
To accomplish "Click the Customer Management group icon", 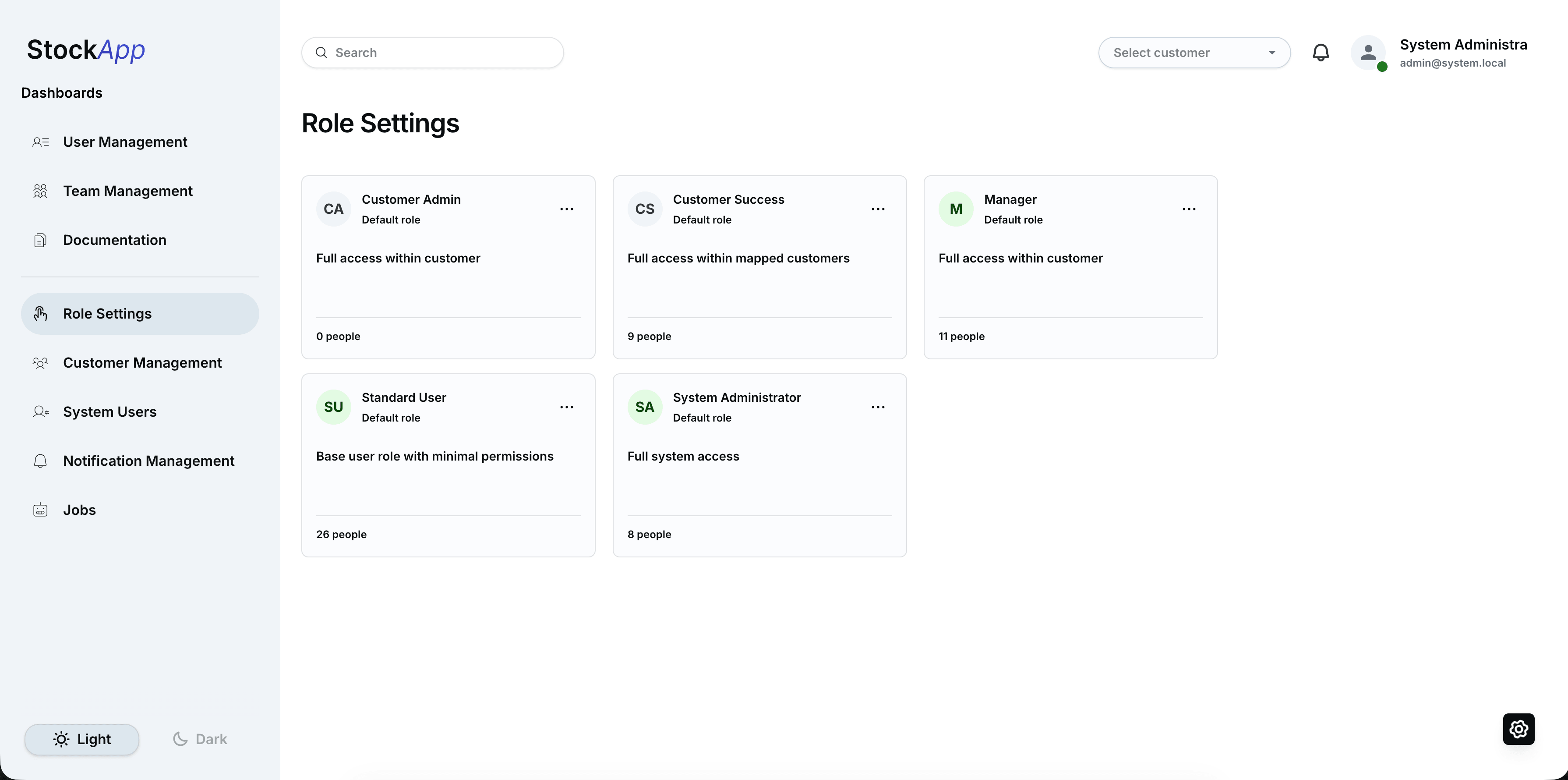I will point(40,363).
